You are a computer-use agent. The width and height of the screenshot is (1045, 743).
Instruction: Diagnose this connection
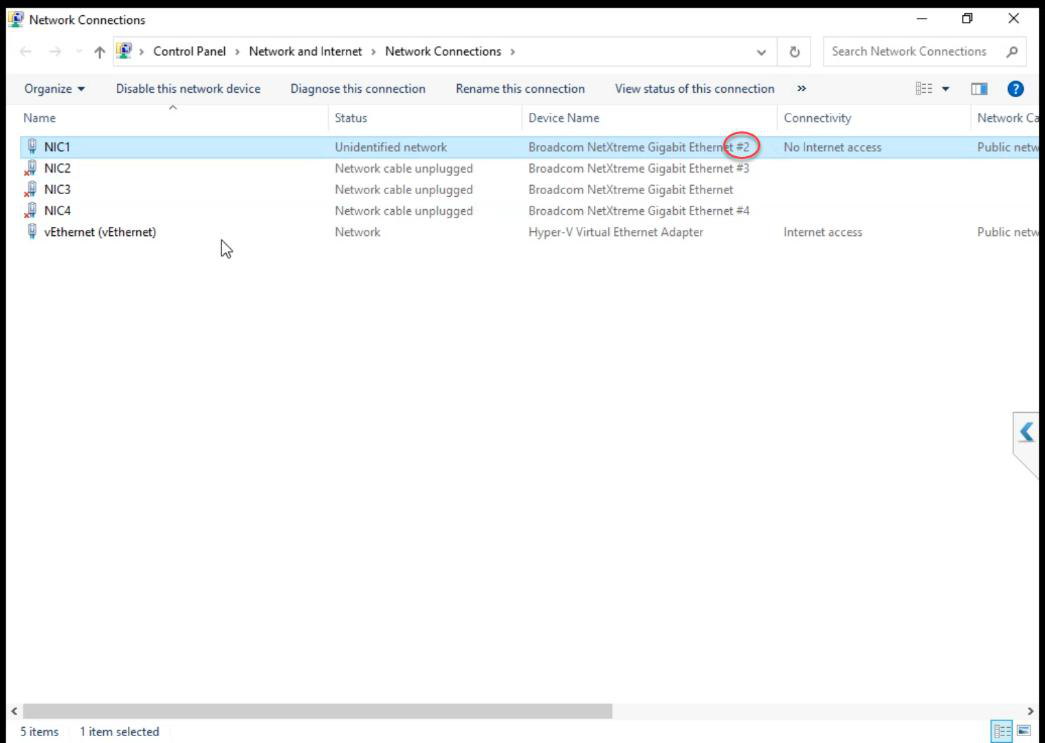tap(358, 89)
